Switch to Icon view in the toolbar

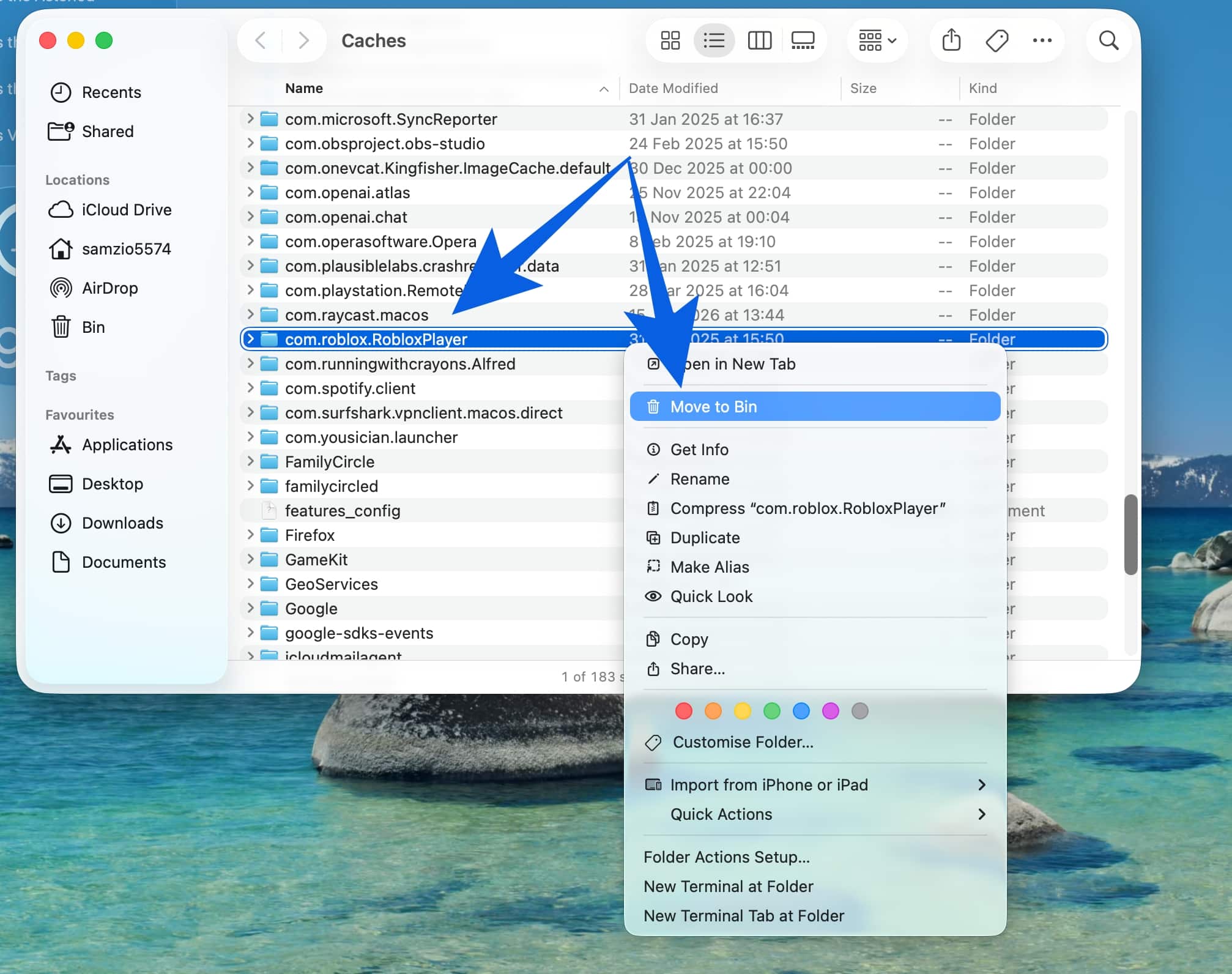tap(670, 40)
